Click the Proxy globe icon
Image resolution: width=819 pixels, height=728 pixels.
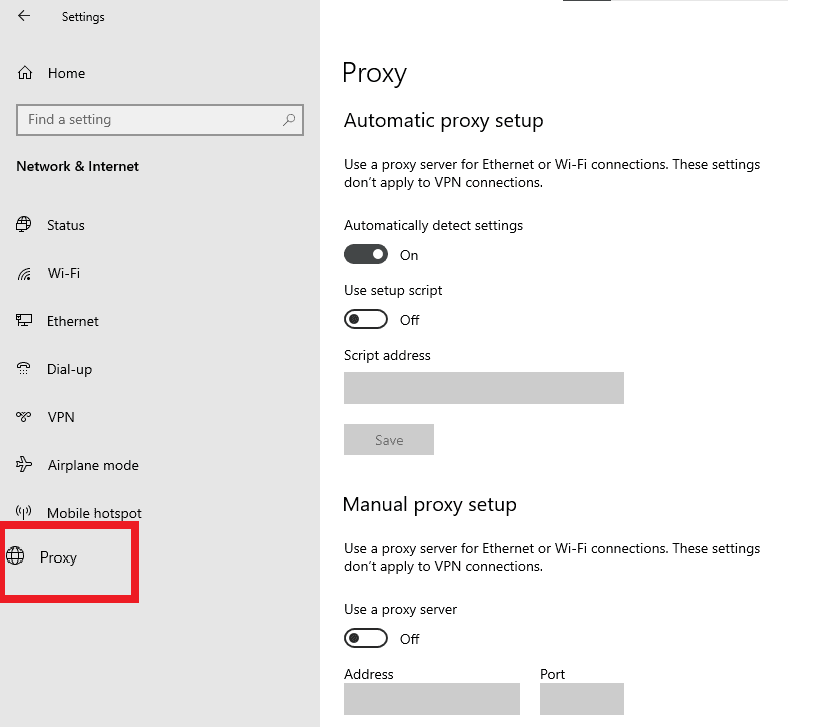(x=16, y=557)
